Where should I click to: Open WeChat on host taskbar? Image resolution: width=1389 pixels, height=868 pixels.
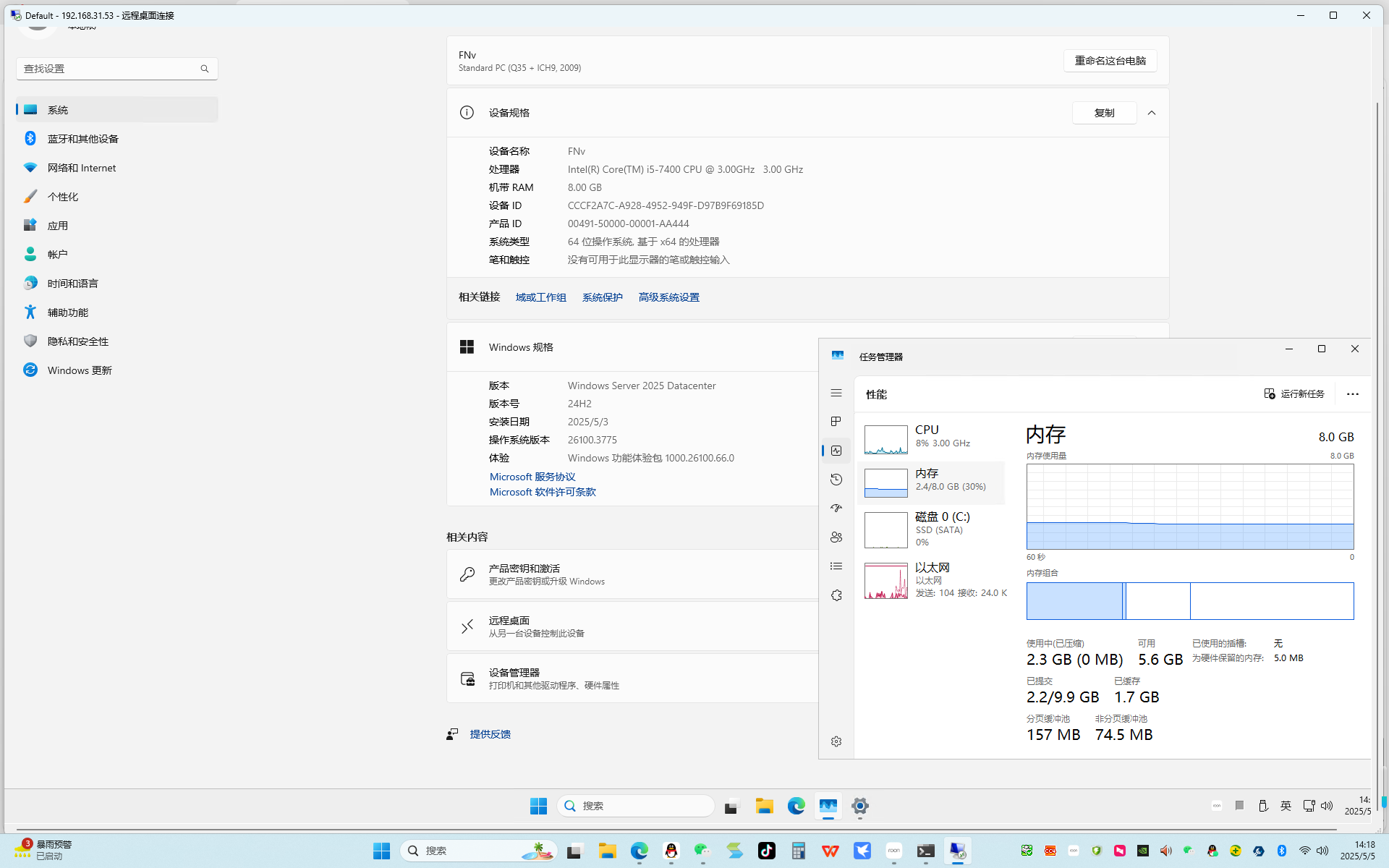[702, 851]
